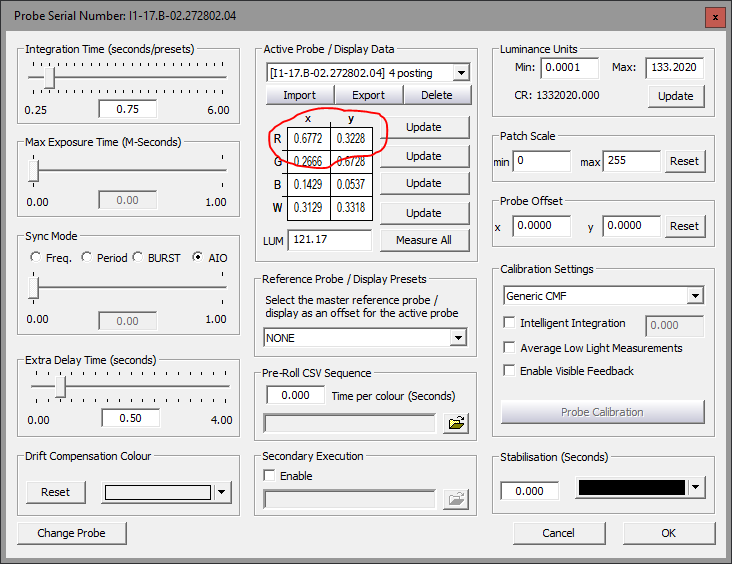Open the Generic CMF calibration dropdown
The width and height of the screenshot is (732, 564).
coord(696,296)
